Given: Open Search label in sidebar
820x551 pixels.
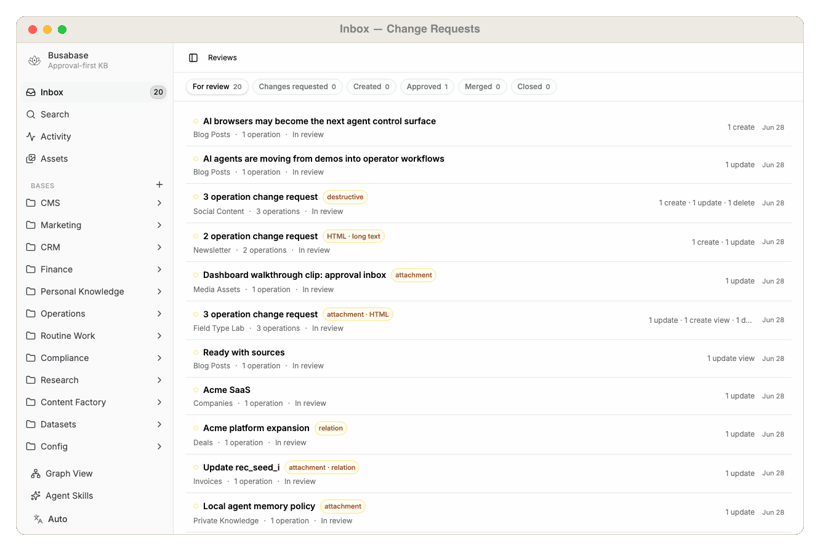Looking at the screenshot, I should click(55, 114).
